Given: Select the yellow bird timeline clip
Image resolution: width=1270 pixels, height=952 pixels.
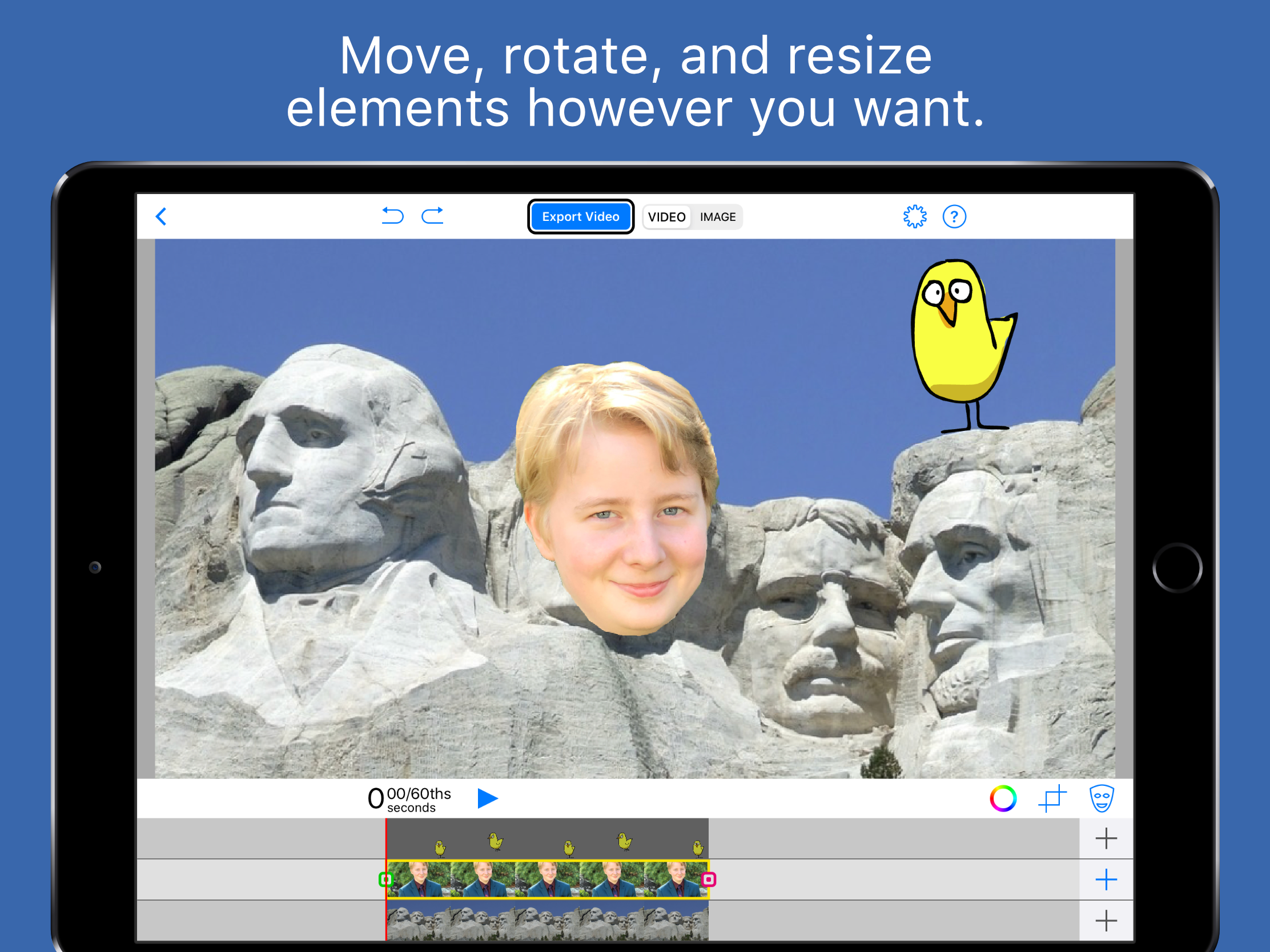Looking at the screenshot, I should [547, 840].
